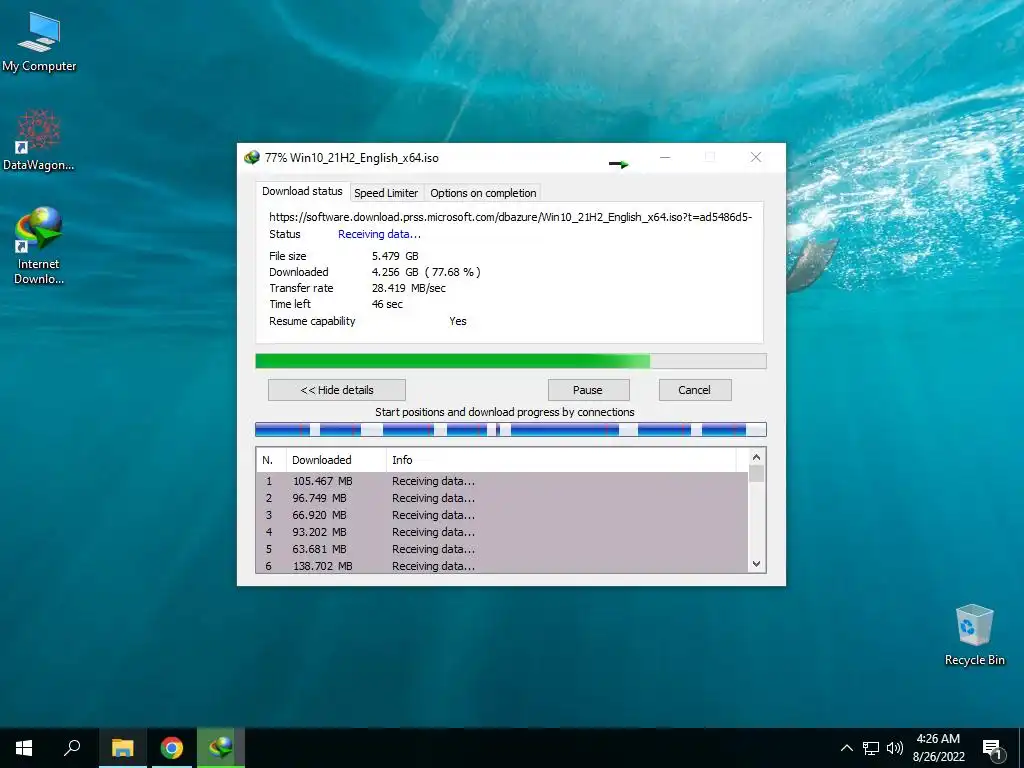Select connection row 4 with 93.202 MB
Image resolution: width=1024 pixels, height=768 pixels.
pos(502,532)
